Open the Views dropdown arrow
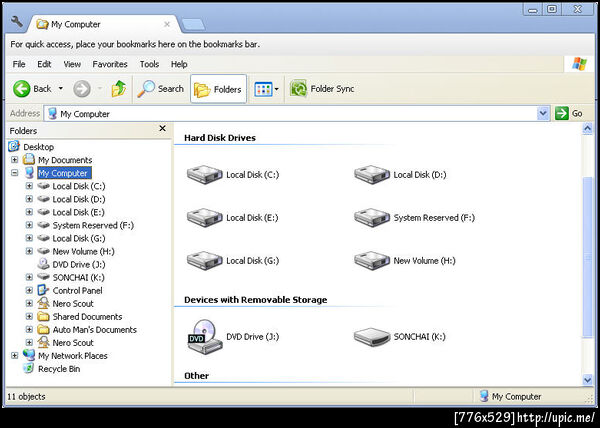The height and width of the screenshot is (428, 600). coord(276,90)
